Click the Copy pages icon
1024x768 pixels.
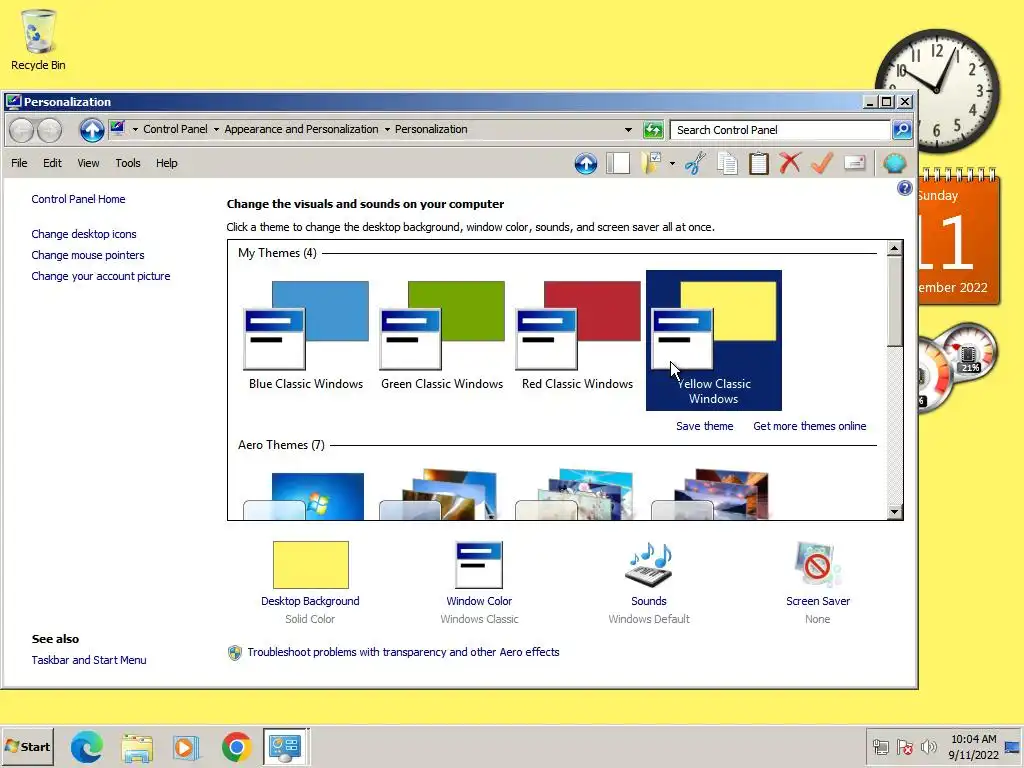(727, 163)
